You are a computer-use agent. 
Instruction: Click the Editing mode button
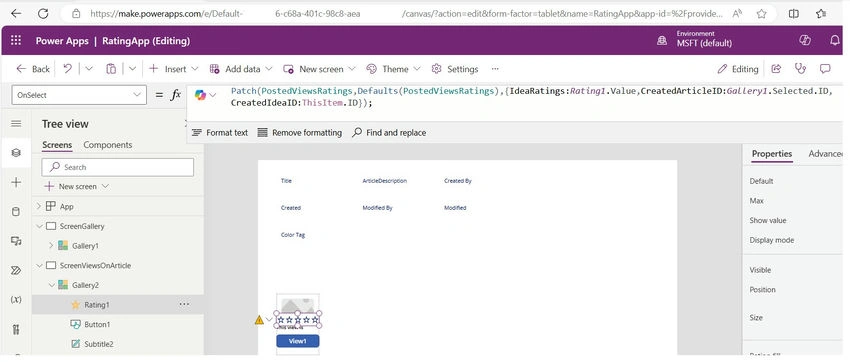tap(737, 69)
